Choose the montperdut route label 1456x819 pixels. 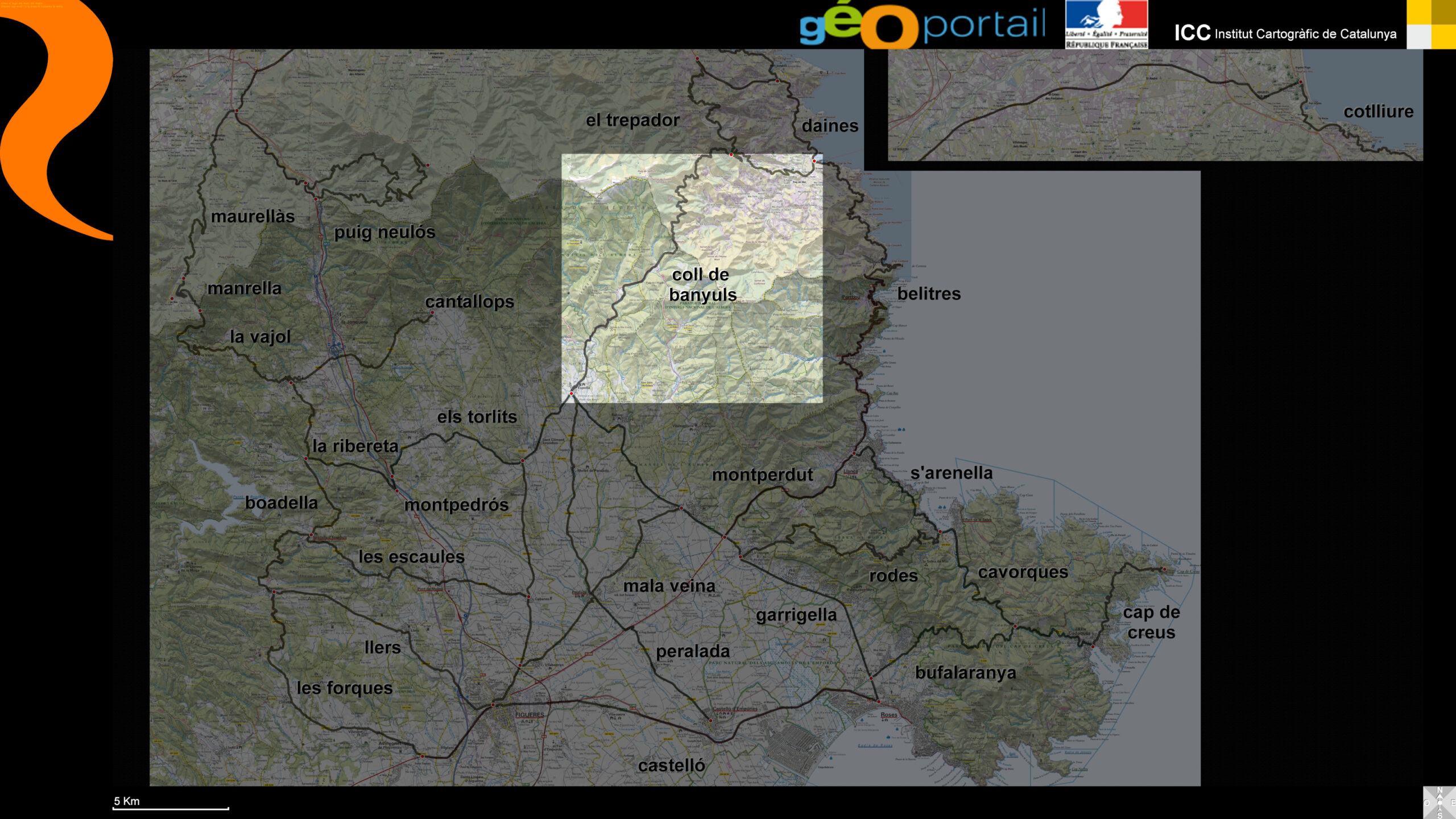point(762,475)
